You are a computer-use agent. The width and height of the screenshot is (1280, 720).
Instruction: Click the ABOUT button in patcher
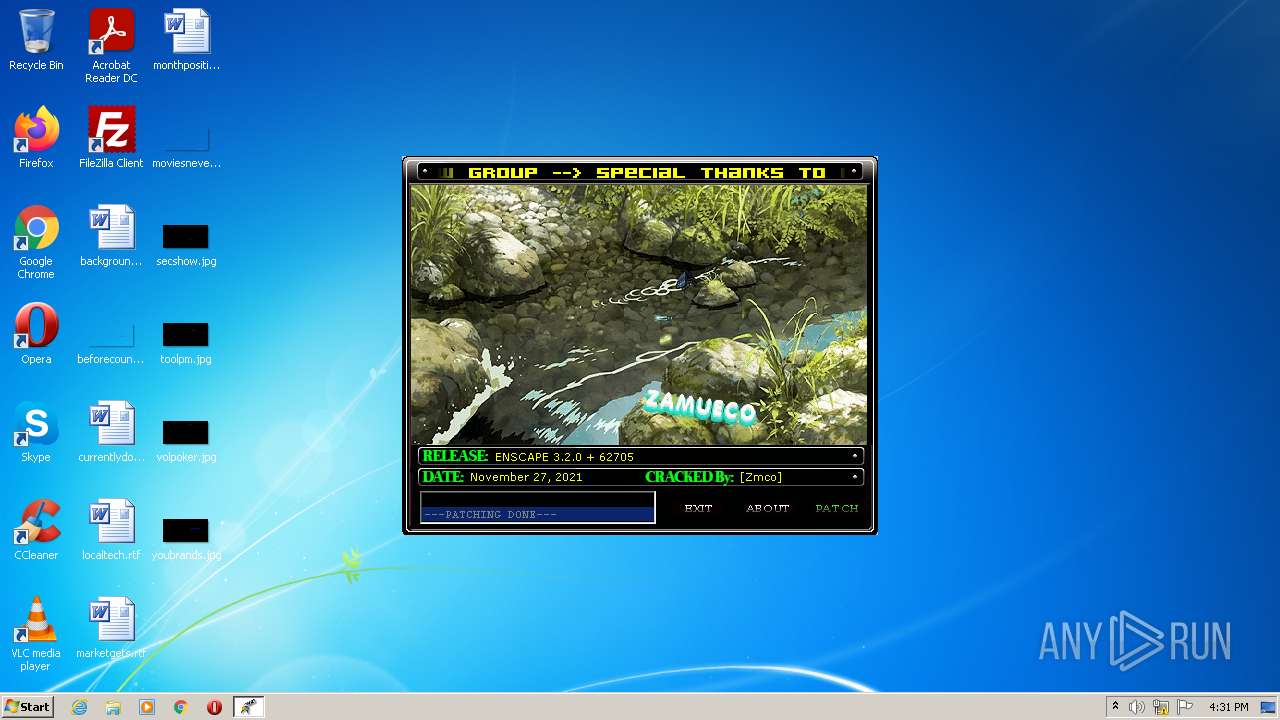pyautogui.click(x=768, y=509)
